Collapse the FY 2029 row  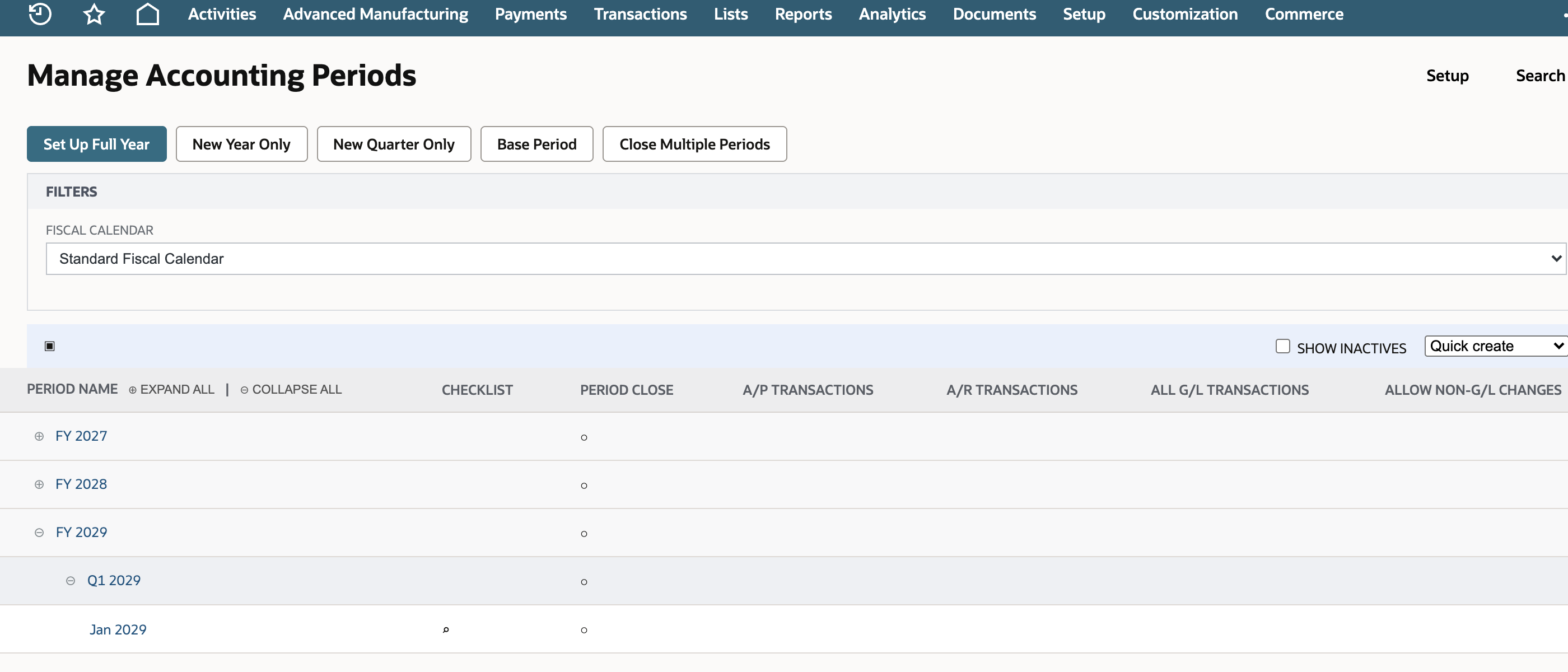pos(39,532)
